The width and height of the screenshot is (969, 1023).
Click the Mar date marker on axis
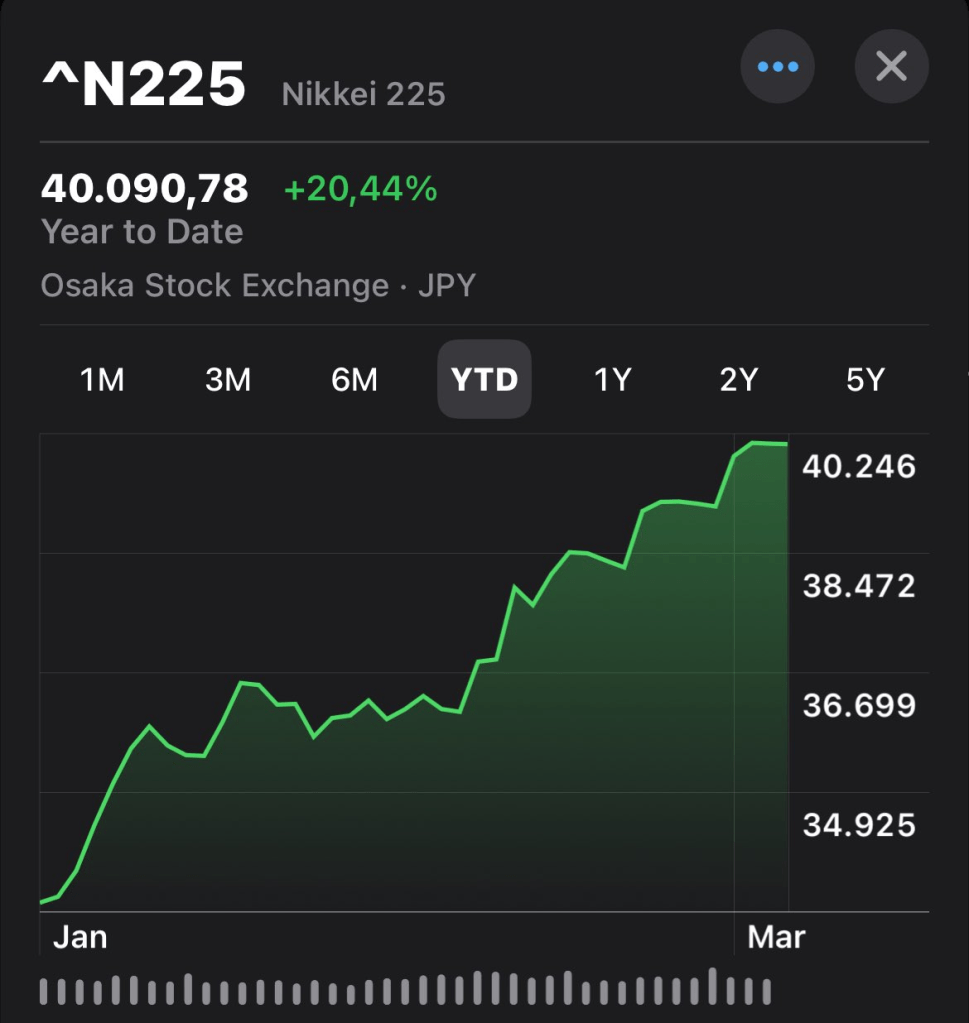776,937
